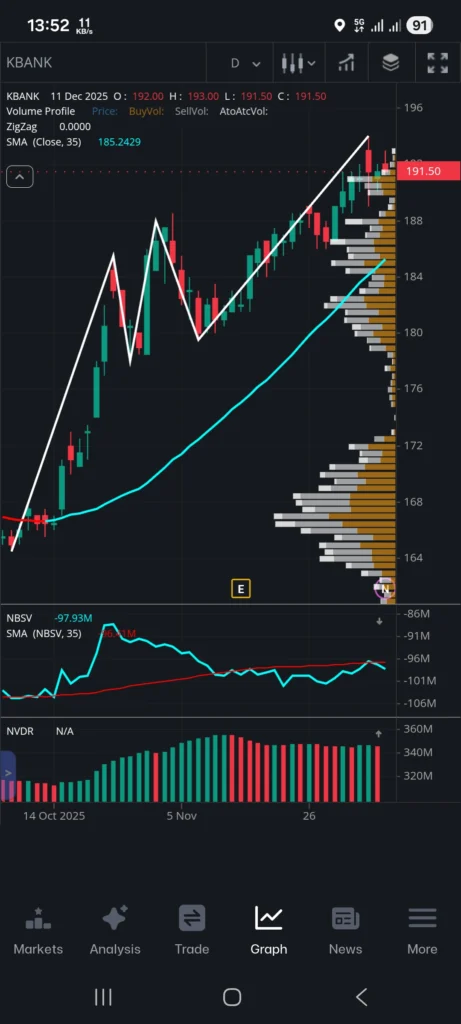Screen dimensions: 461x1024
Task: Select the NBSV indicator label
Action: [19, 618]
